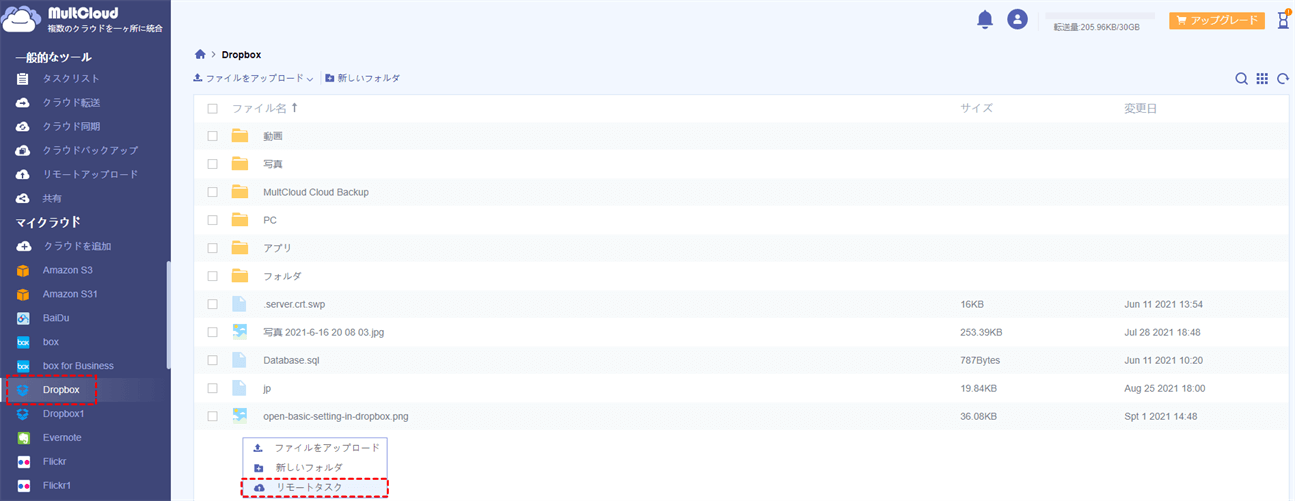Open the user account avatar
Screen dimensions: 1295x501
[1017, 19]
